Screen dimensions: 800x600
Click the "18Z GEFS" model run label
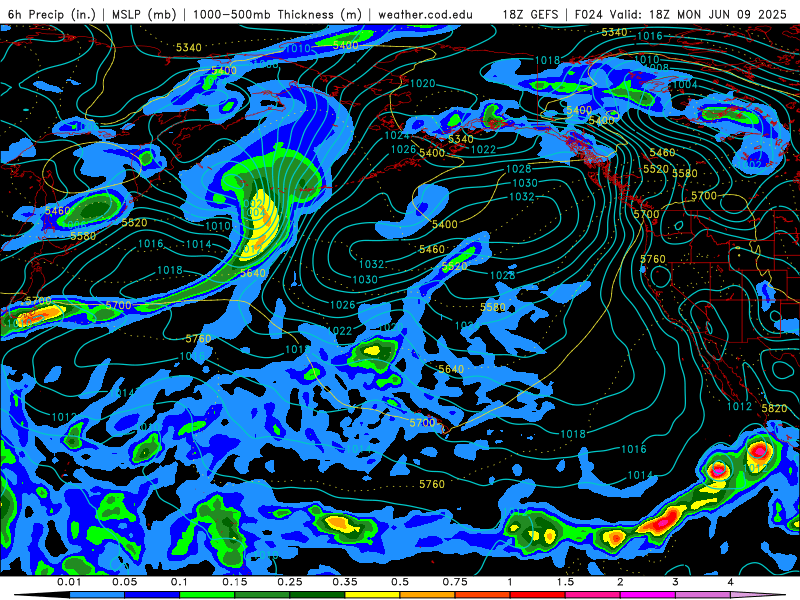(531, 14)
